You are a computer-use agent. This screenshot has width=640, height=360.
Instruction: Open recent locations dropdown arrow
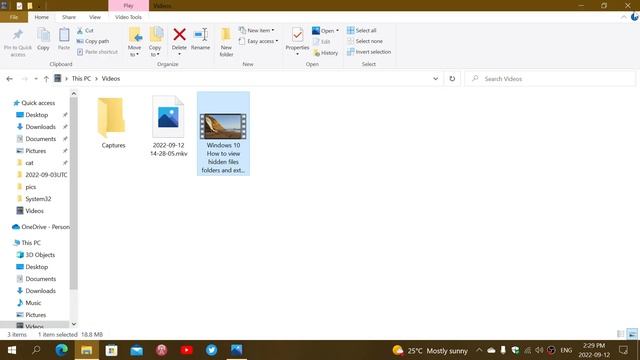[x=36, y=79]
